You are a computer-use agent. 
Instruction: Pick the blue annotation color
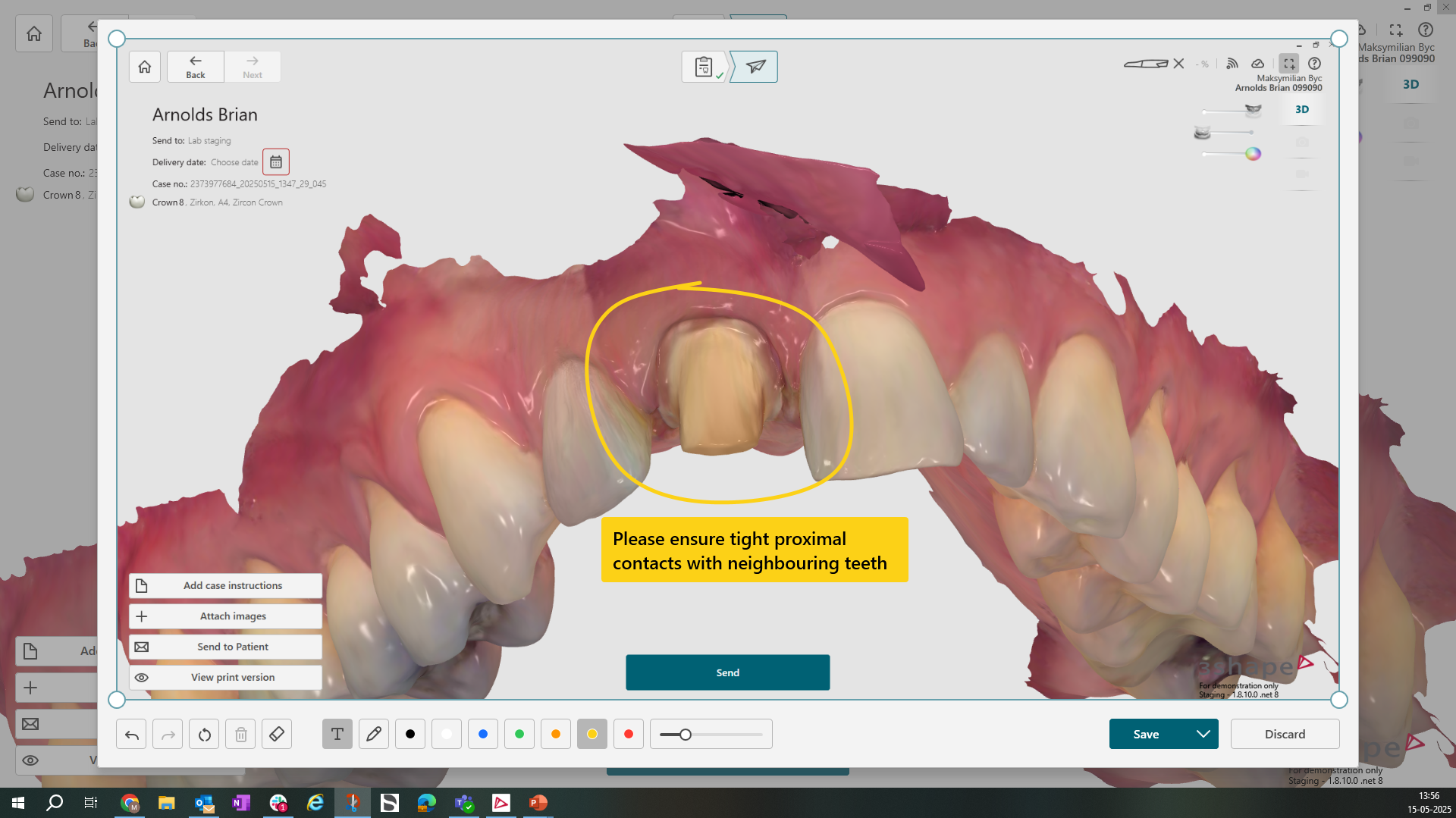(483, 734)
